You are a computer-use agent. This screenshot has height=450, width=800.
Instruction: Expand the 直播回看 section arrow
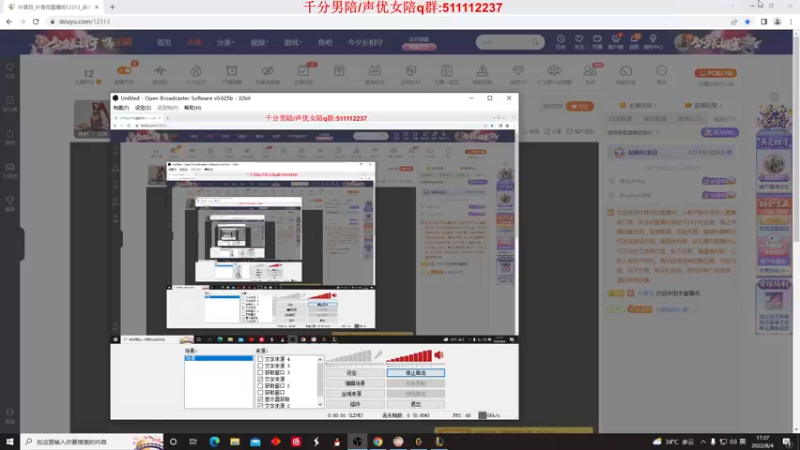pos(720,106)
